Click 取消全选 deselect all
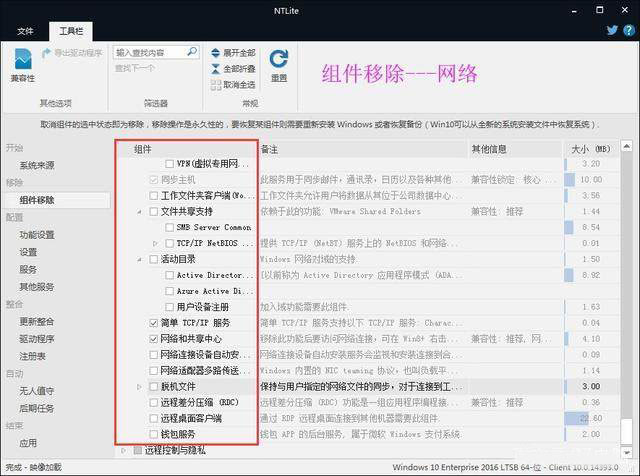The height and width of the screenshot is (476, 640). tap(233, 85)
